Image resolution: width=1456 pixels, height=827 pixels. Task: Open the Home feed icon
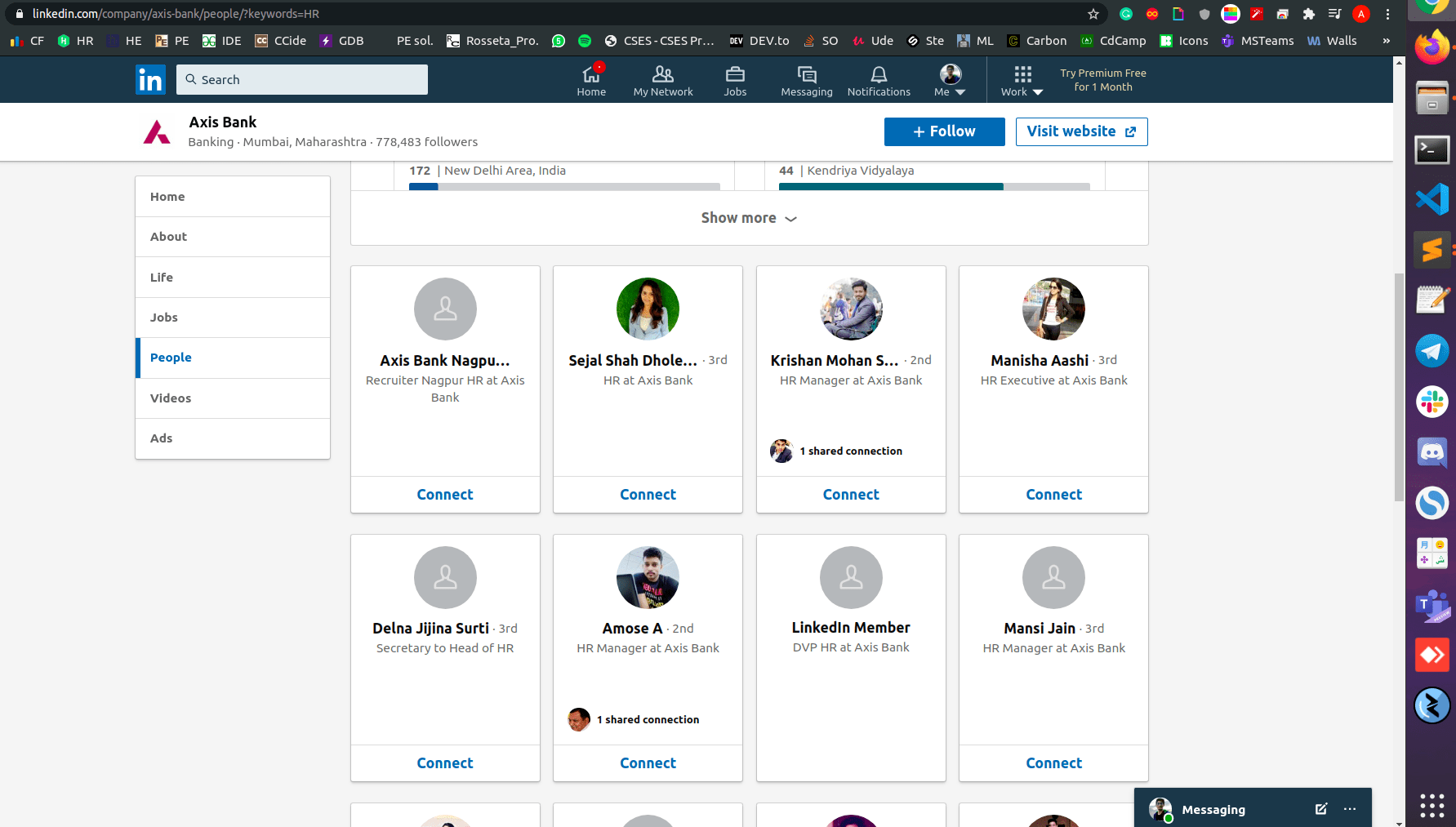(591, 81)
